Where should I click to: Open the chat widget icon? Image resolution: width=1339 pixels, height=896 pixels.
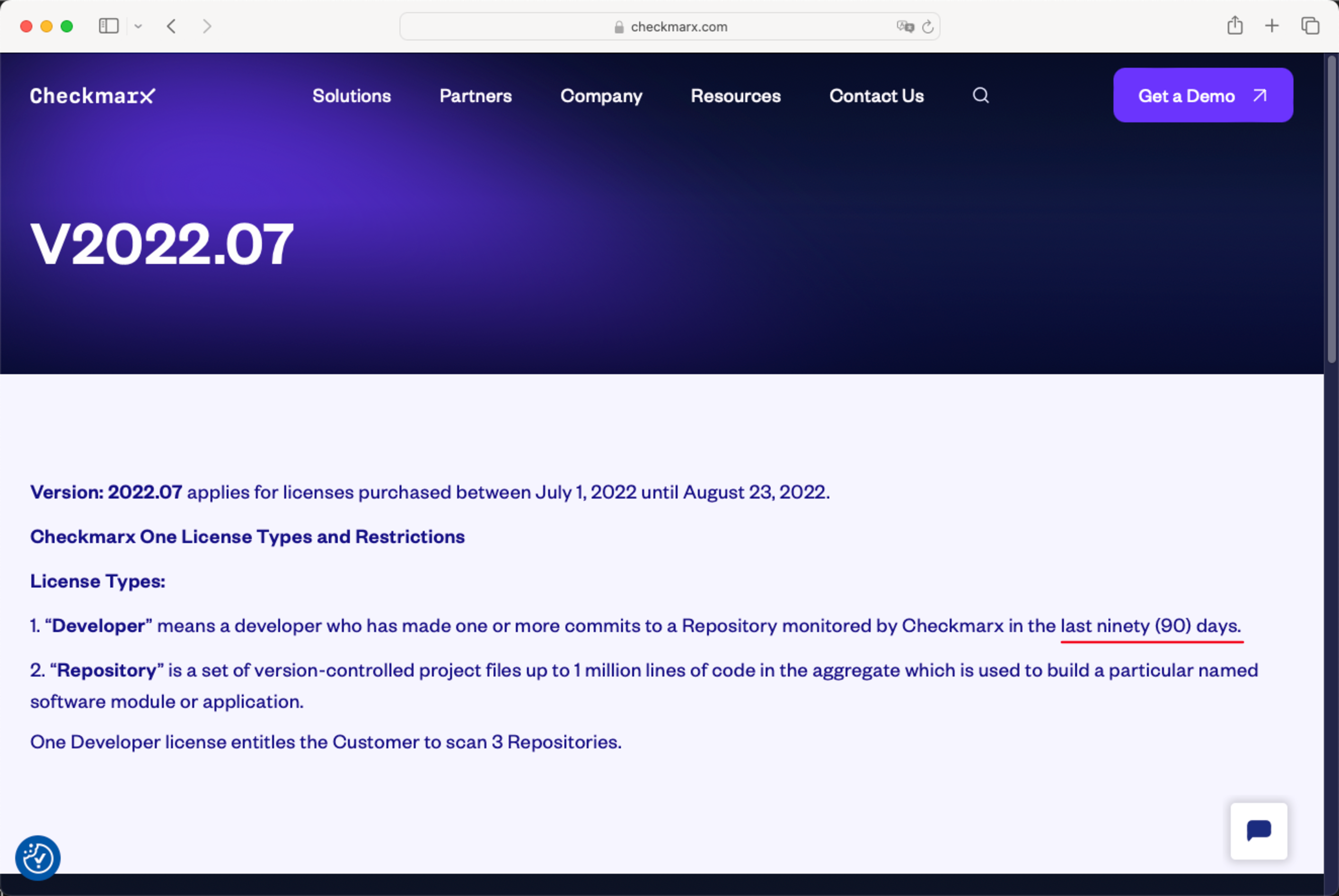(x=1259, y=831)
